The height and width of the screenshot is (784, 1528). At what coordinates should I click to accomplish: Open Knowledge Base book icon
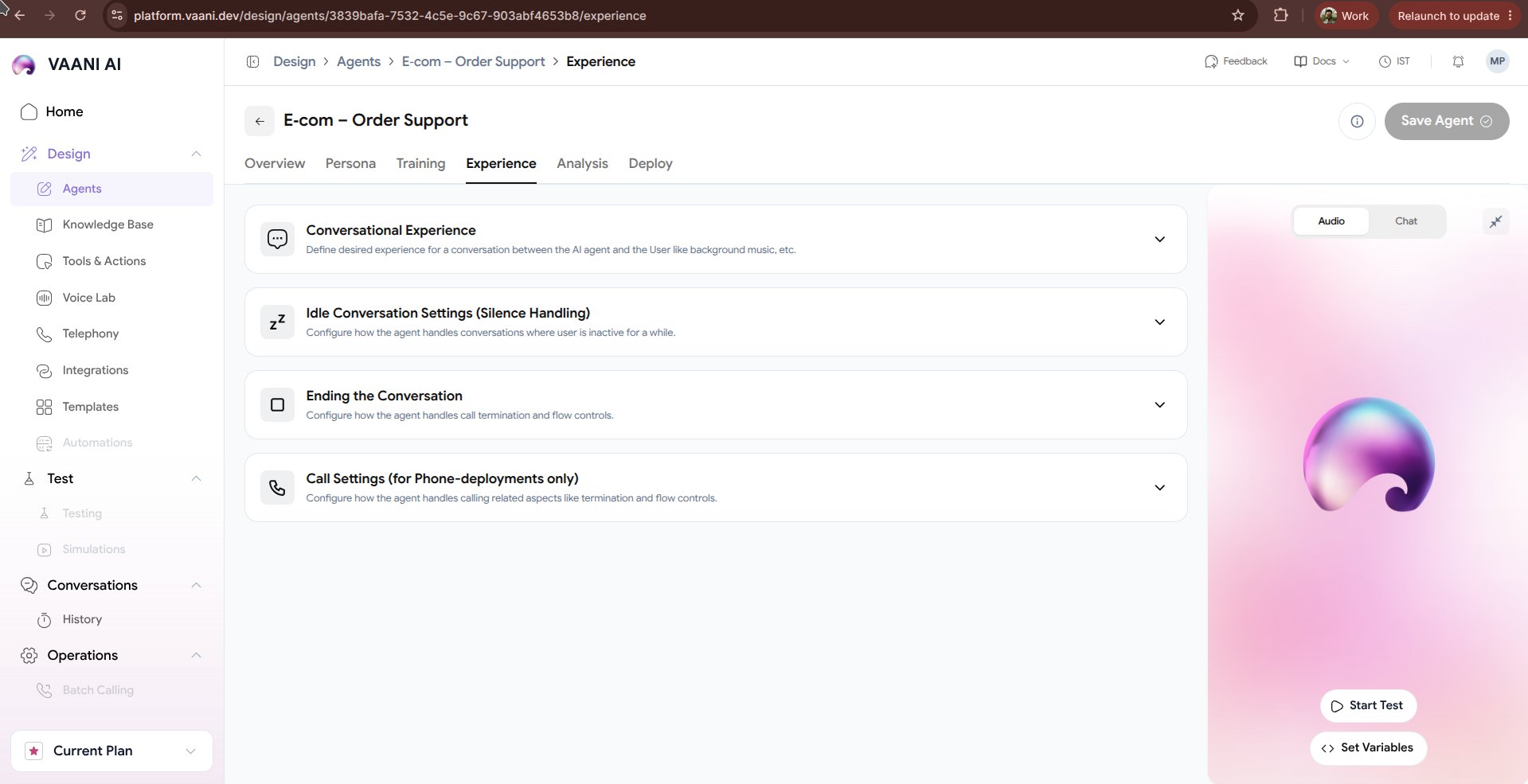(45, 225)
